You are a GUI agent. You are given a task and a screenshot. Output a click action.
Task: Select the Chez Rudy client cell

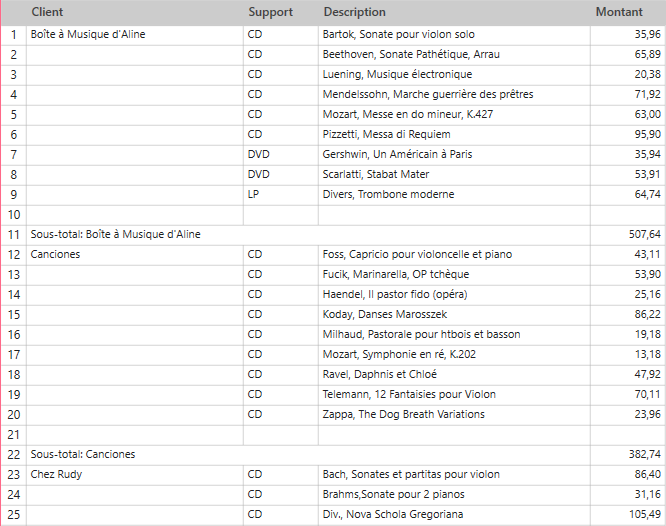click(57, 474)
